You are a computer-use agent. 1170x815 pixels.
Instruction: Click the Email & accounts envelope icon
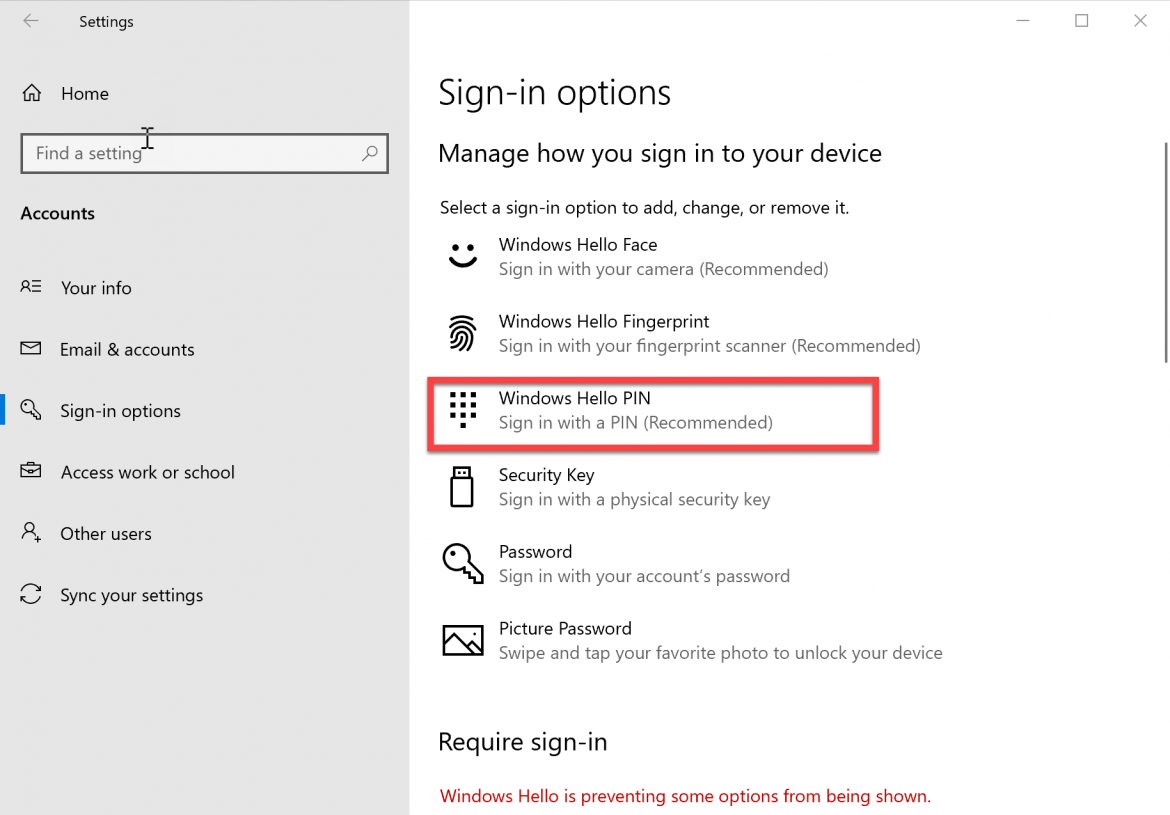(30, 349)
